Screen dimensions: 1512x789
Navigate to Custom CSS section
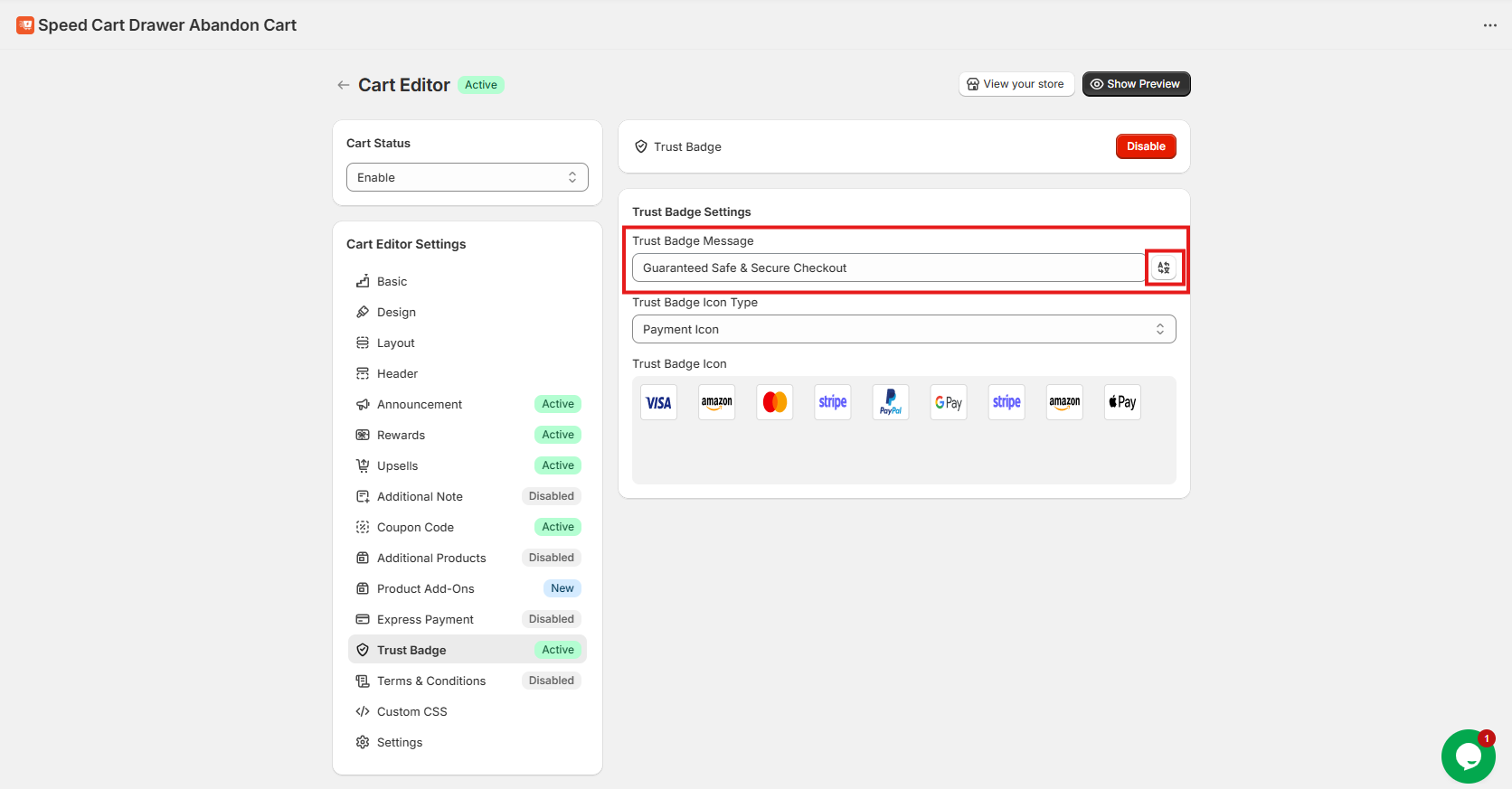[x=411, y=711]
